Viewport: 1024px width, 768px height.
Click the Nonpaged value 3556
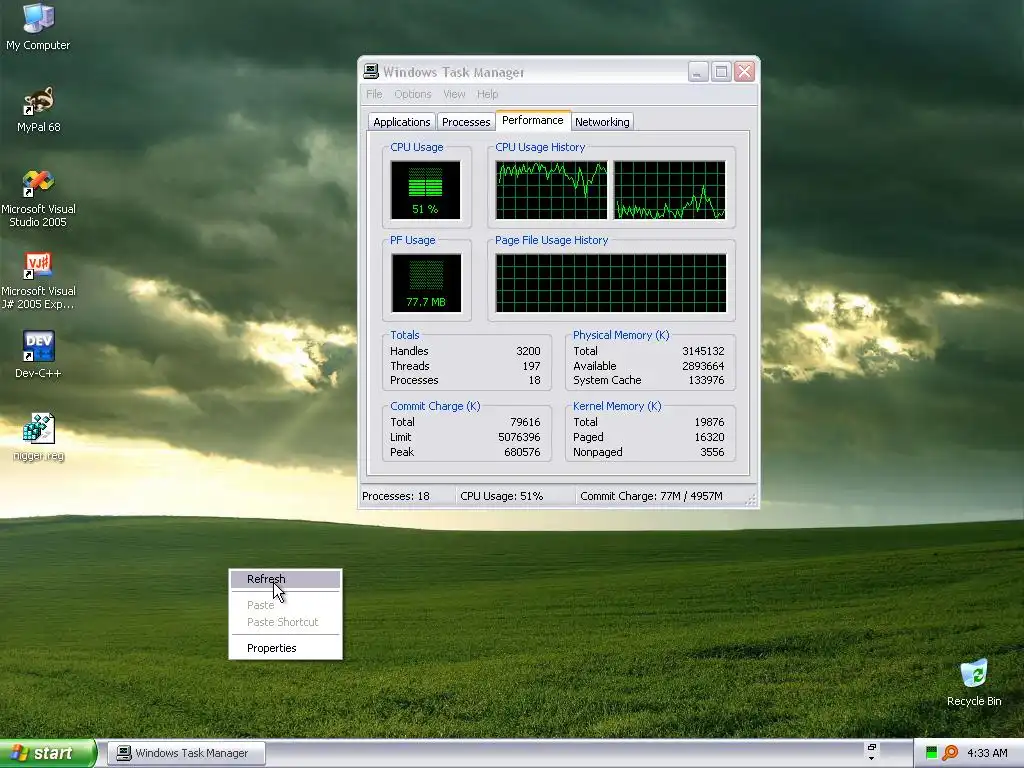point(712,452)
